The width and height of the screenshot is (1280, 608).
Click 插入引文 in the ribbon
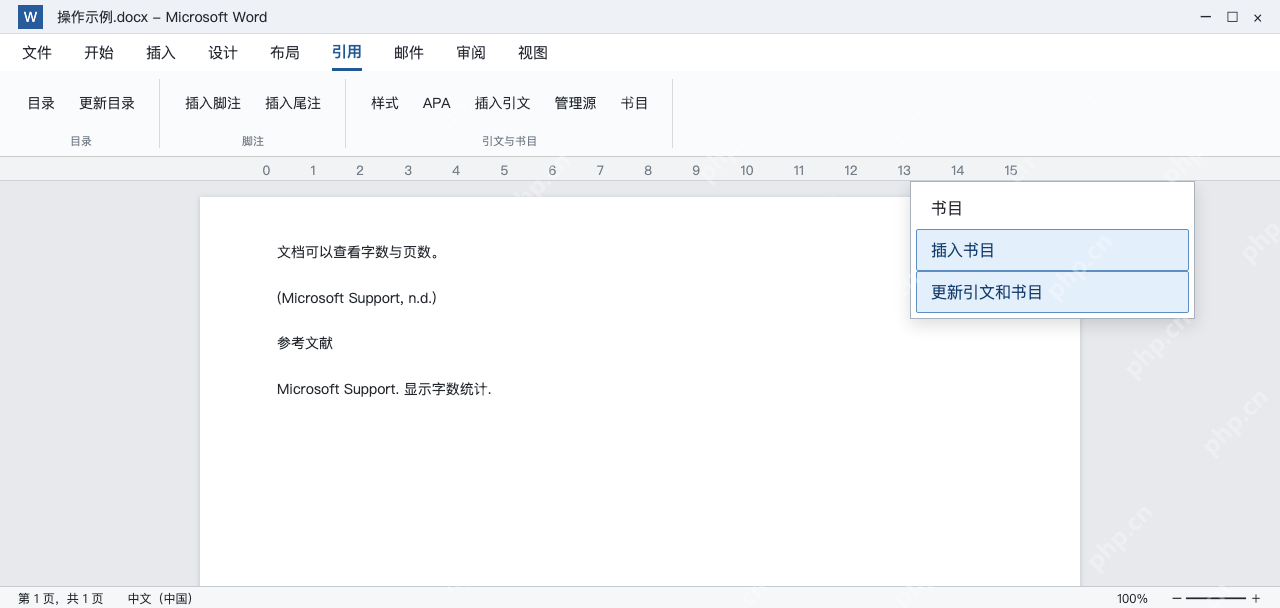(x=503, y=103)
